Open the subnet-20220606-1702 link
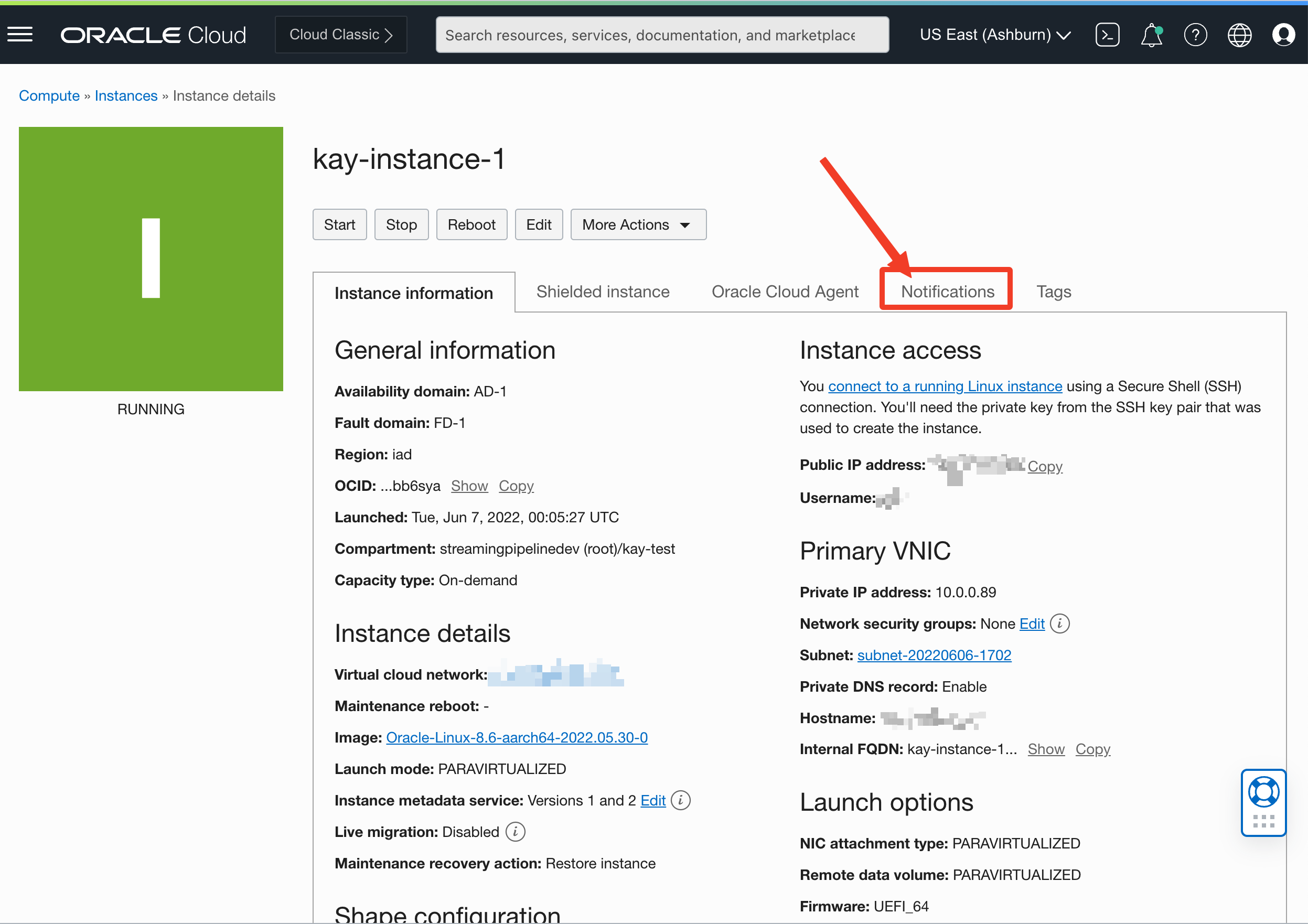 coord(934,655)
